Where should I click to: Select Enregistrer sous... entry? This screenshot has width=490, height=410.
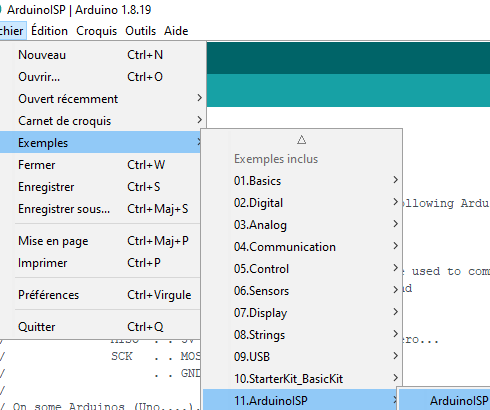(101, 209)
